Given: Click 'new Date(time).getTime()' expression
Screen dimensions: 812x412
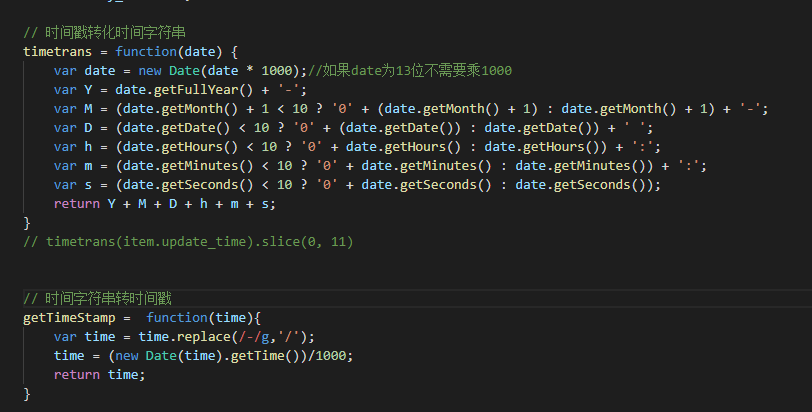Looking at the screenshot, I should pyautogui.click(x=207, y=356).
